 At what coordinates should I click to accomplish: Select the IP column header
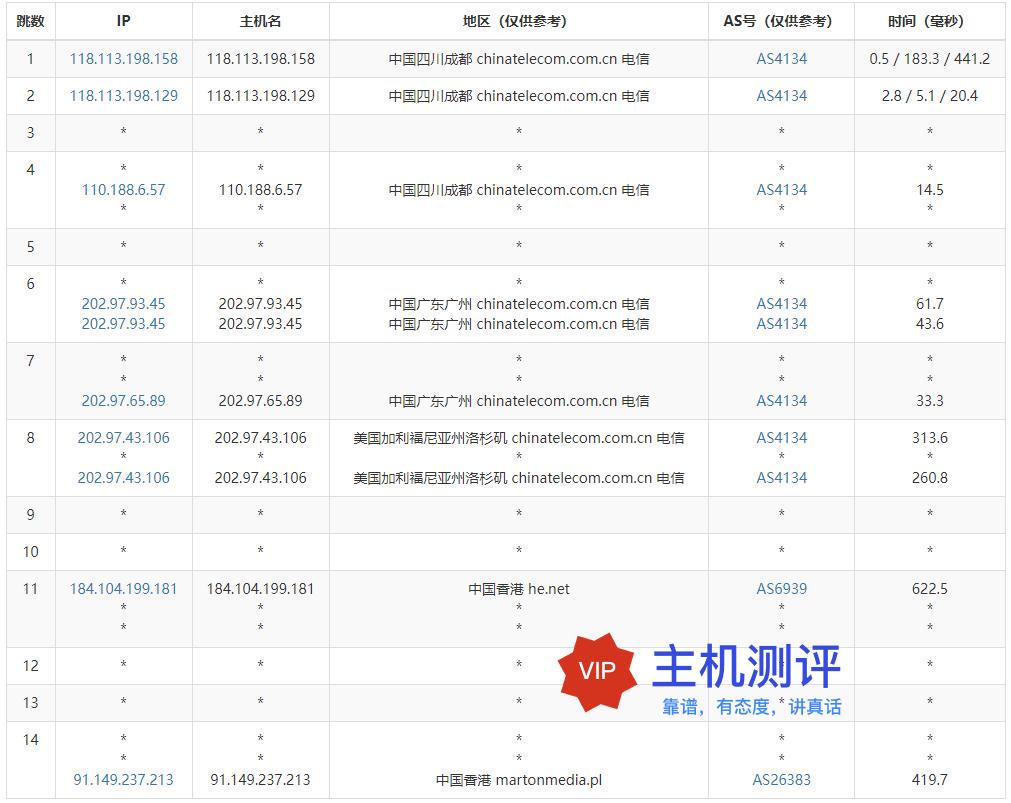tap(124, 21)
